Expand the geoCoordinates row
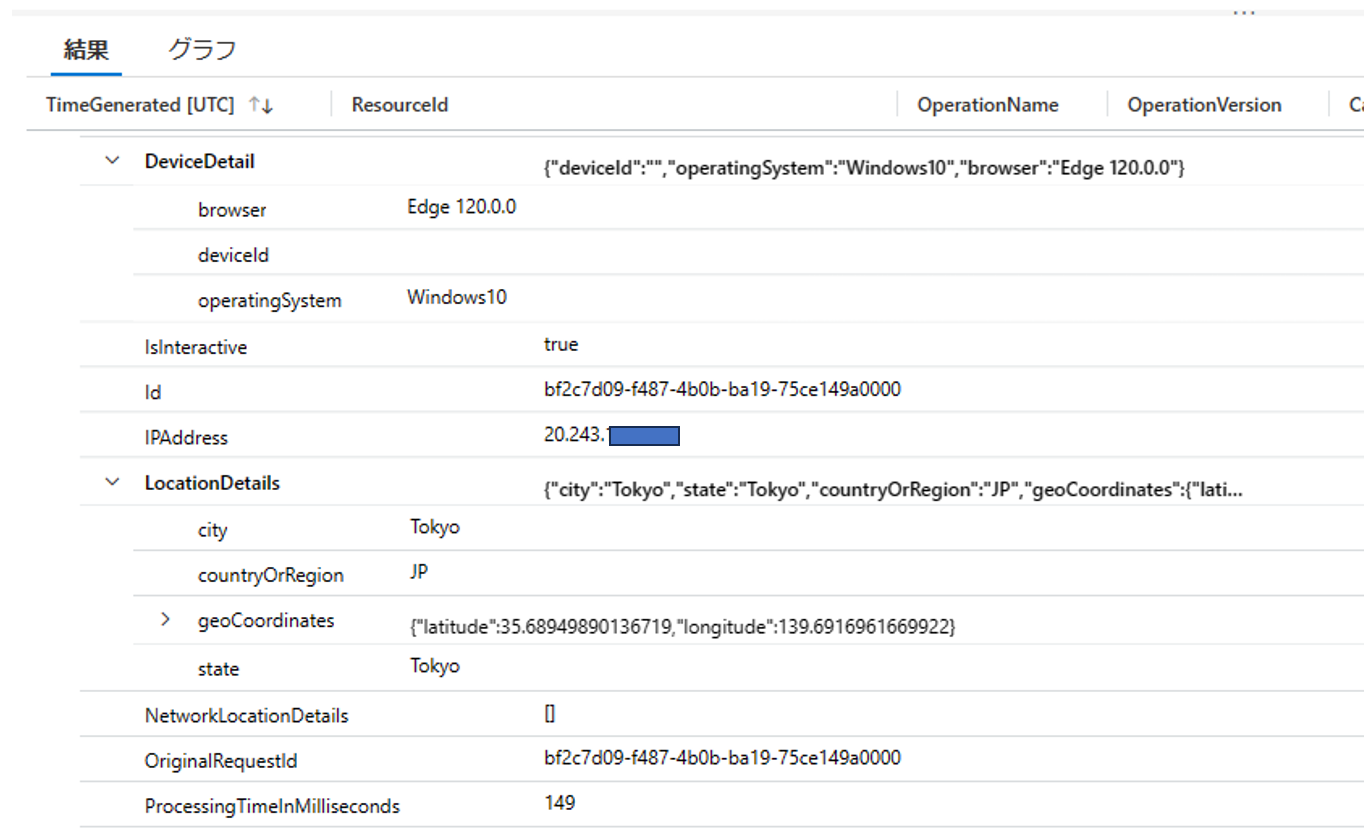This screenshot has width=1364, height=837. 166,621
